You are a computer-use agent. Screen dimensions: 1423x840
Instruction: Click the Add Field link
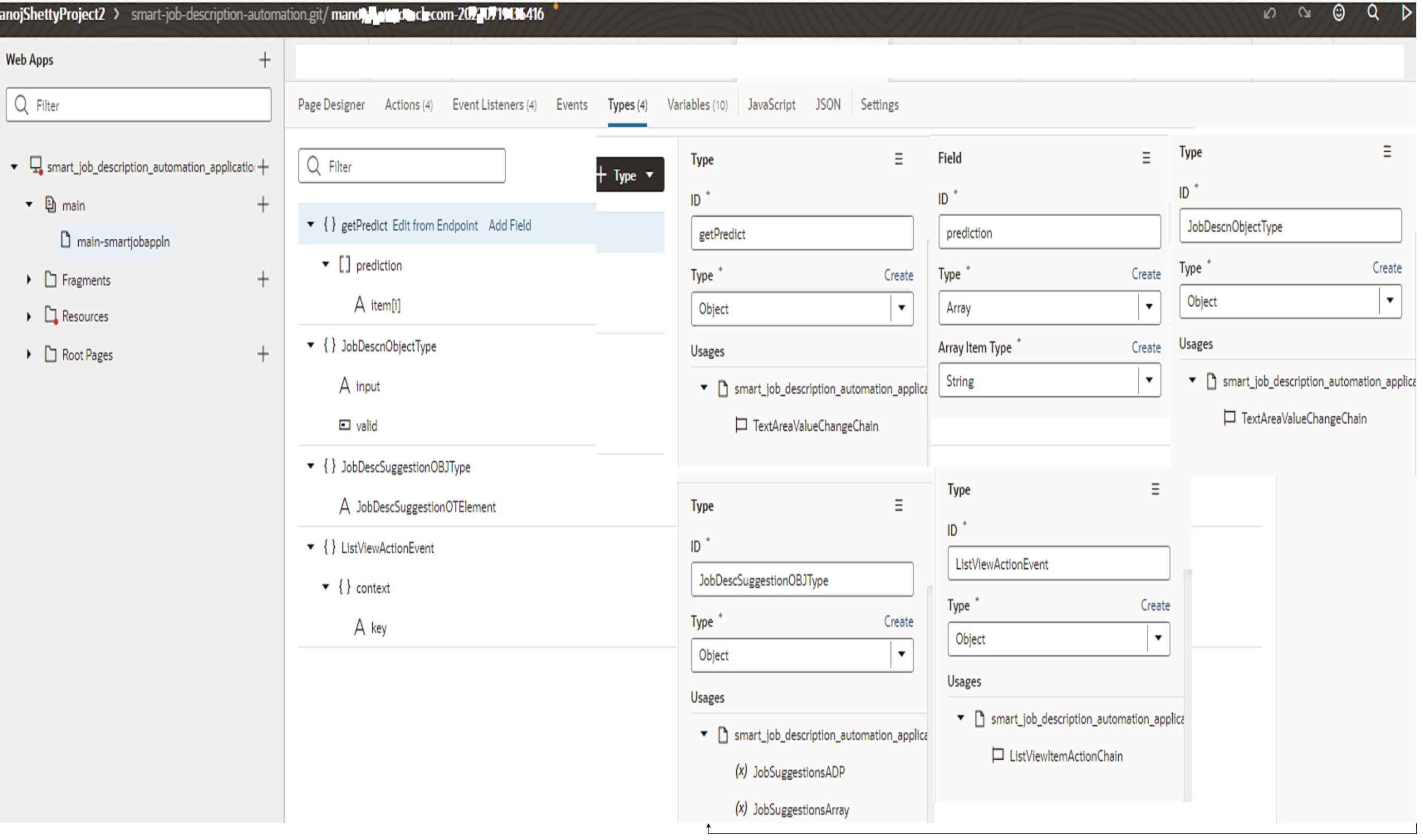pos(509,226)
